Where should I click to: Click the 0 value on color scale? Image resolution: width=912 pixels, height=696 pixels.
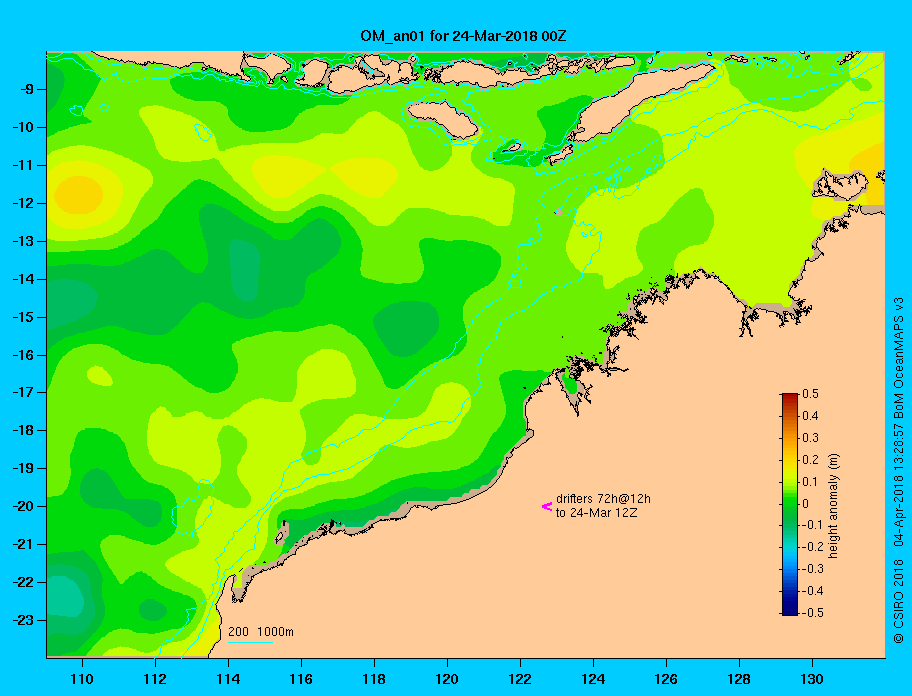[x=806, y=504]
